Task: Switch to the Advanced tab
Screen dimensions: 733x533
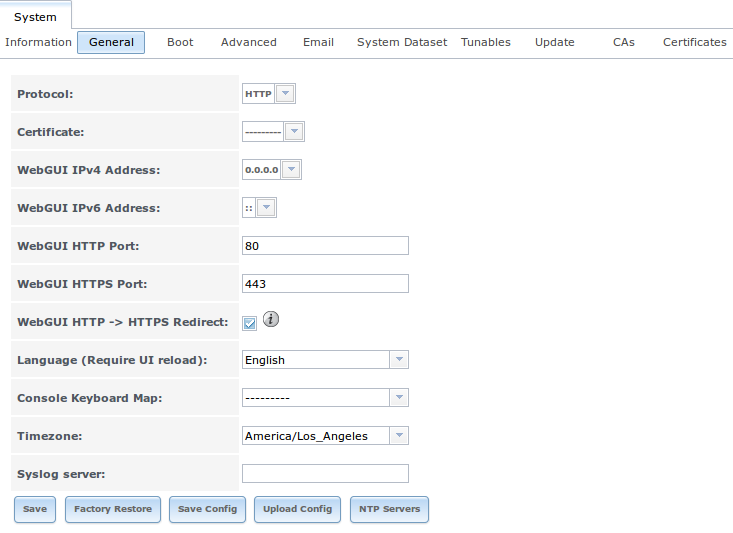Action: [x=249, y=42]
